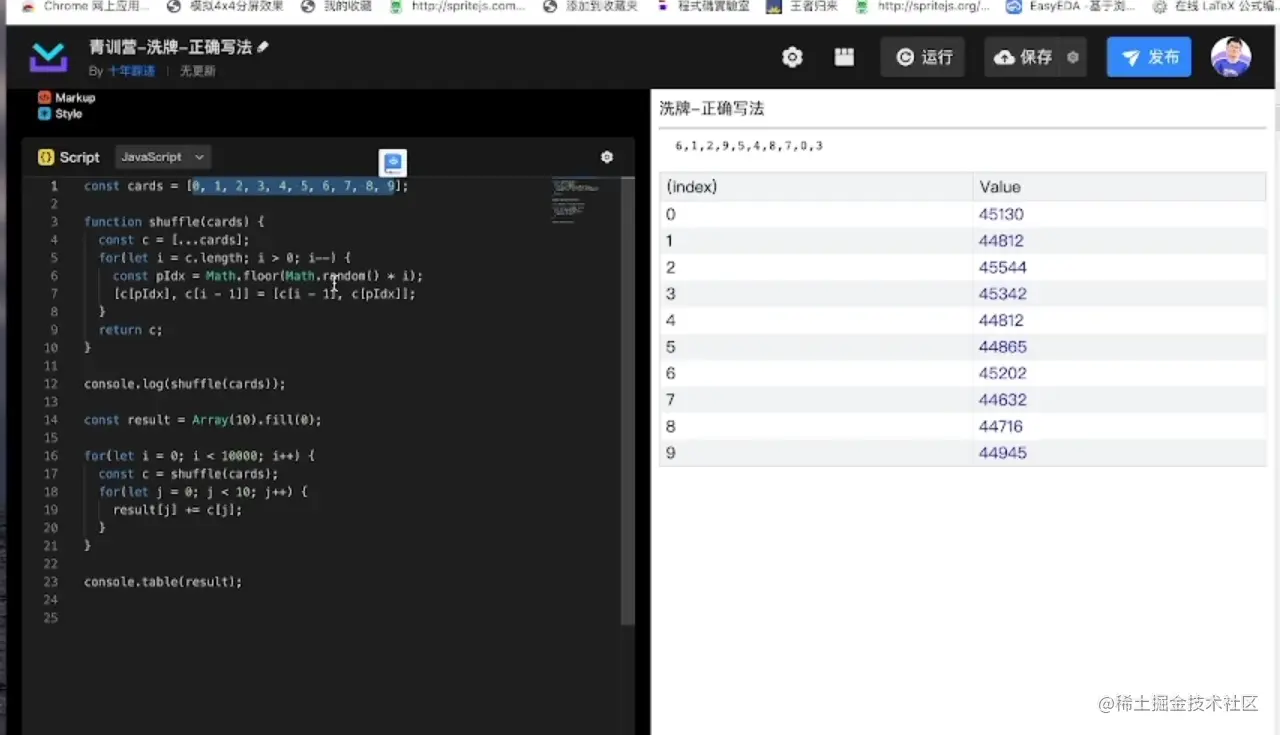This screenshot has width=1280, height=735.
Task: Open the 程式碼實驗室 bookmark
Action: pyautogui.click(x=703, y=6)
